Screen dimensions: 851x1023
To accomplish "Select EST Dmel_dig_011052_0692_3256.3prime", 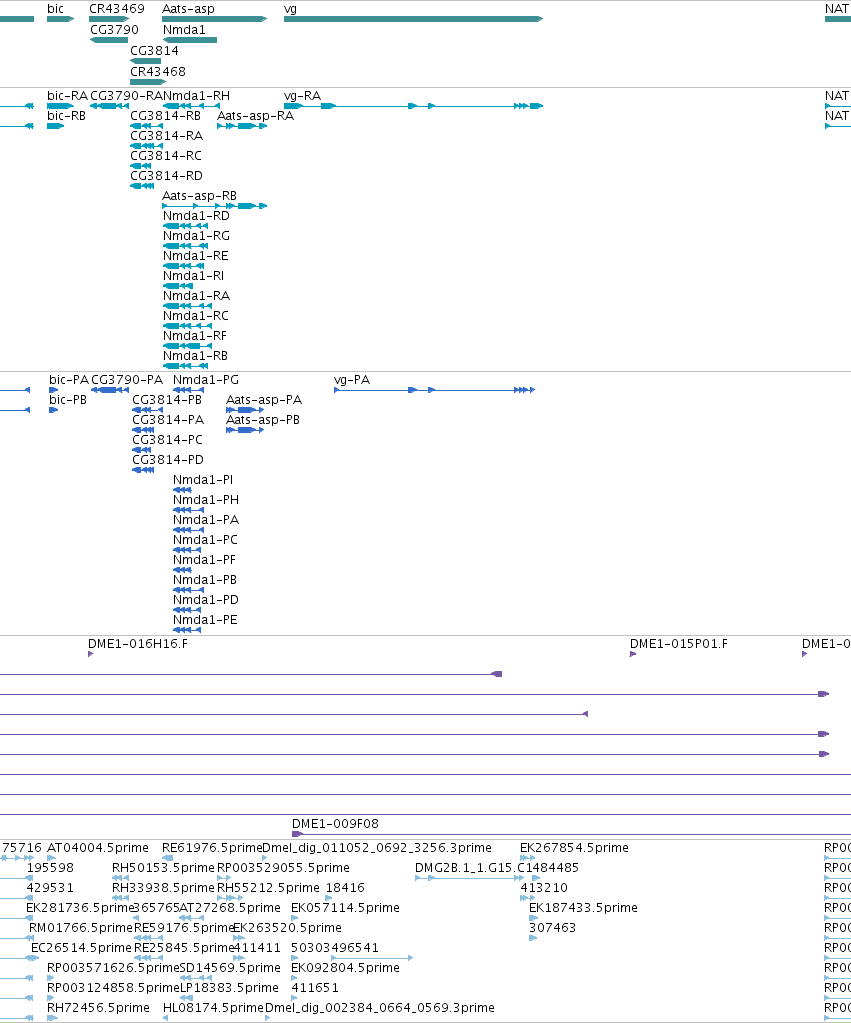I will pos(264,858).
